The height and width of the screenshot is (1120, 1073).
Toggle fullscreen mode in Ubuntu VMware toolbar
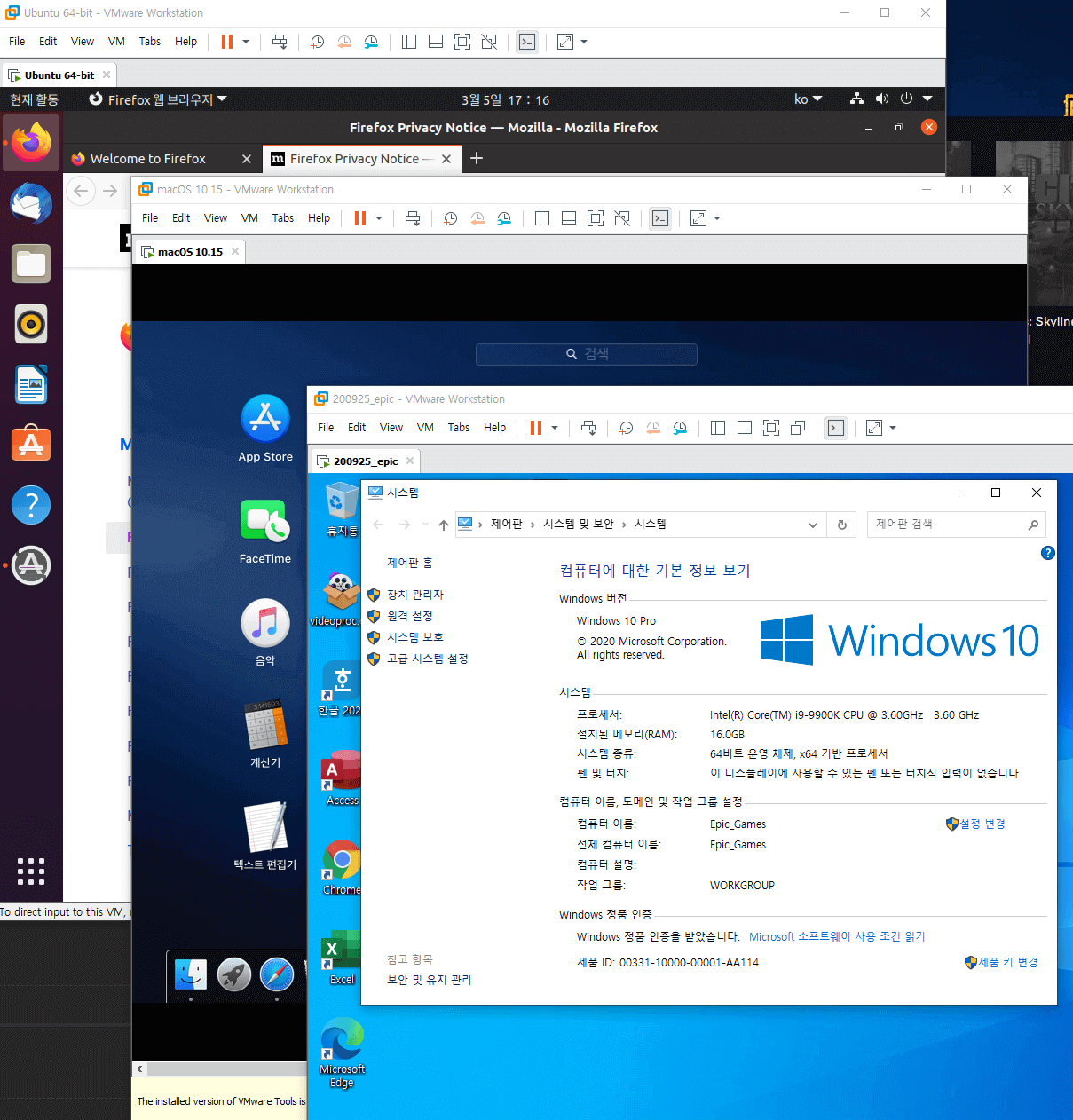point(462,42)
